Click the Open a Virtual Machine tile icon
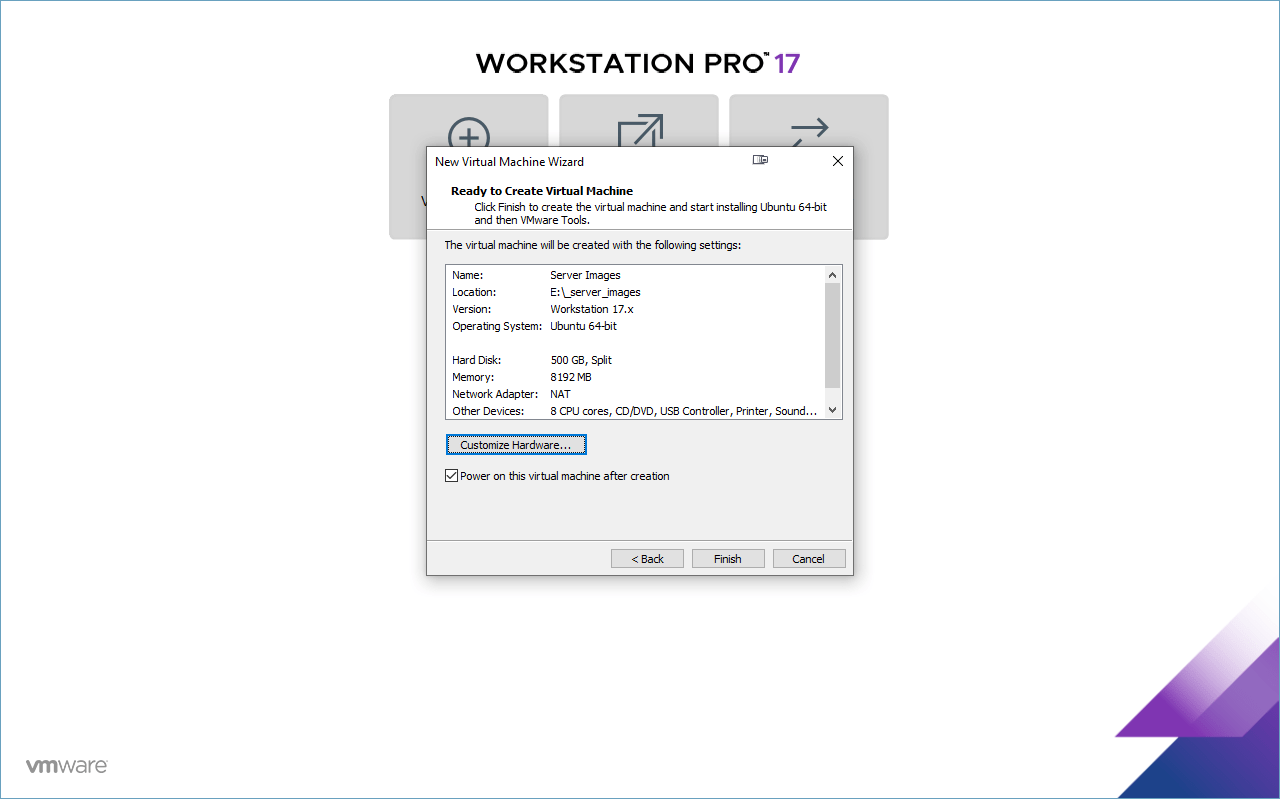The width and height of the screenshot is (1280, 799). pos(639,132)
